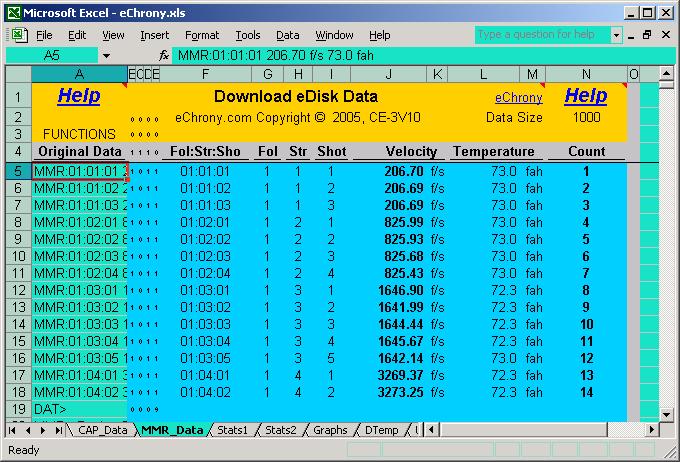
Task: Open the Tools menu
Action: pyautogui.click(x=247, y=35)
